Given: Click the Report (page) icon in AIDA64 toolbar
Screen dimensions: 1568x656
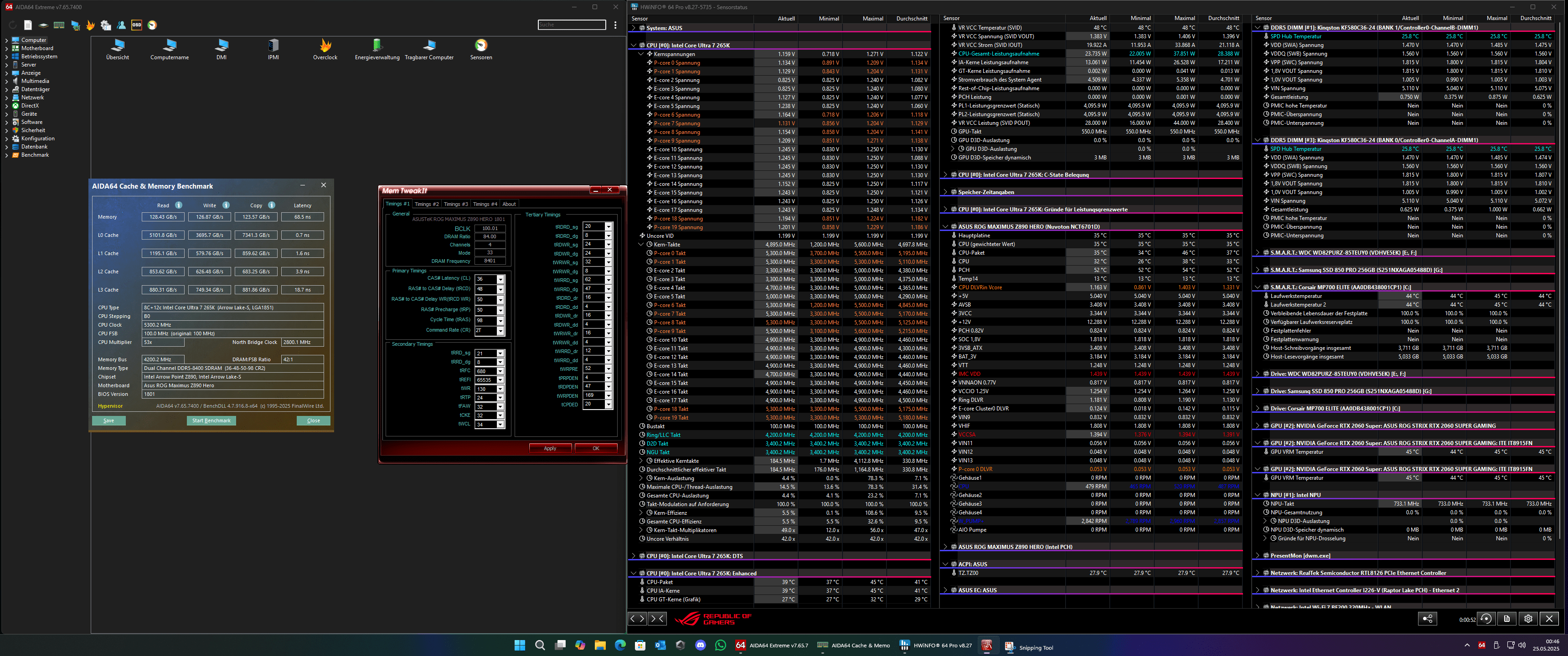Looking at the screenshot, I should tap(28, 25).
